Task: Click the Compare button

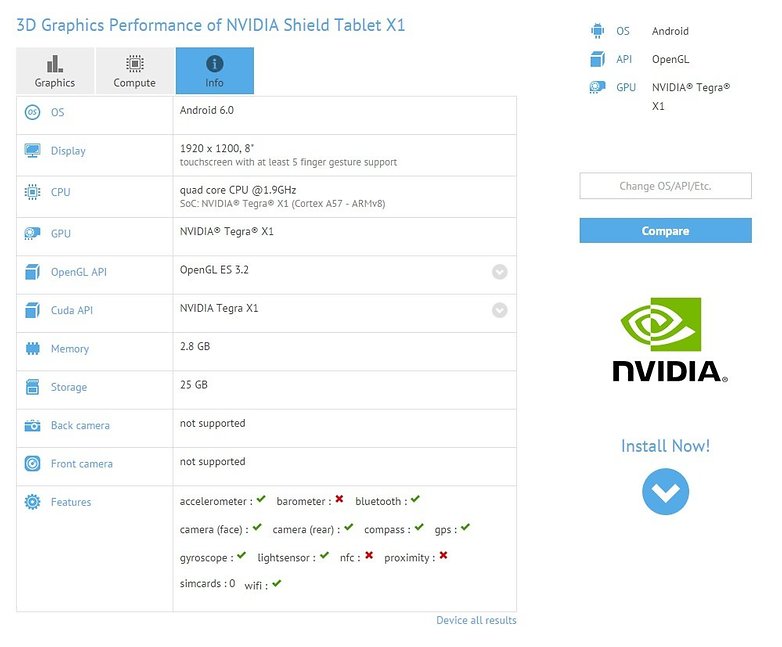Action: point(665,230)
